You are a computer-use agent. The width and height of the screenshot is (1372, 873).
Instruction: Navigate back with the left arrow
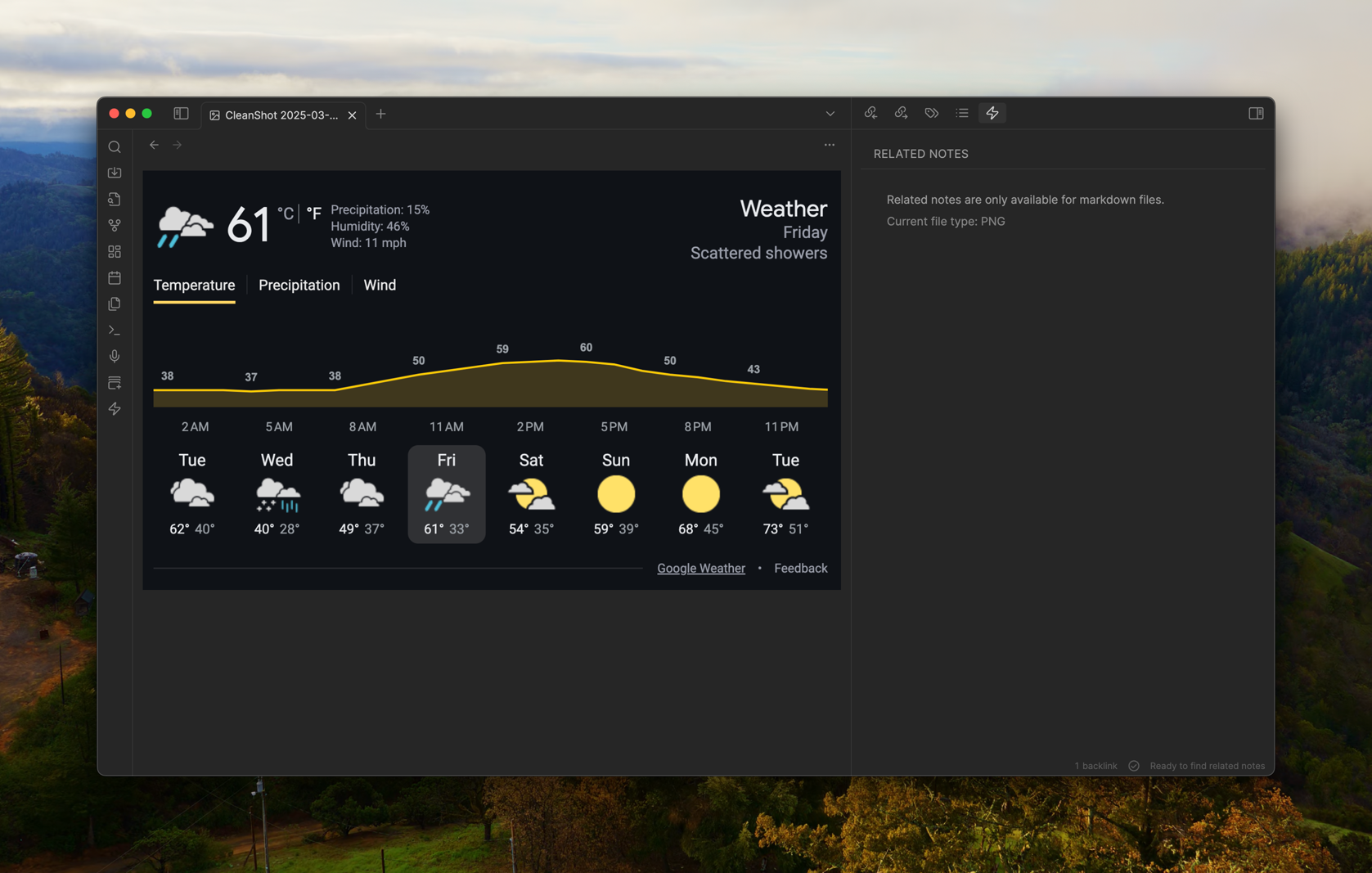pyautogui.click(x=154, y=145)
